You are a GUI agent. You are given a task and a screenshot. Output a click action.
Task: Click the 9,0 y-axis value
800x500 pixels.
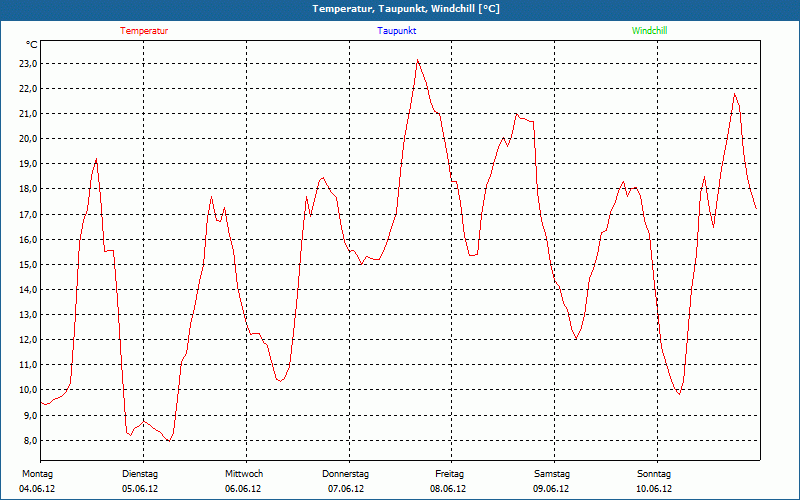pyautogui.click(x=30, y=415)
